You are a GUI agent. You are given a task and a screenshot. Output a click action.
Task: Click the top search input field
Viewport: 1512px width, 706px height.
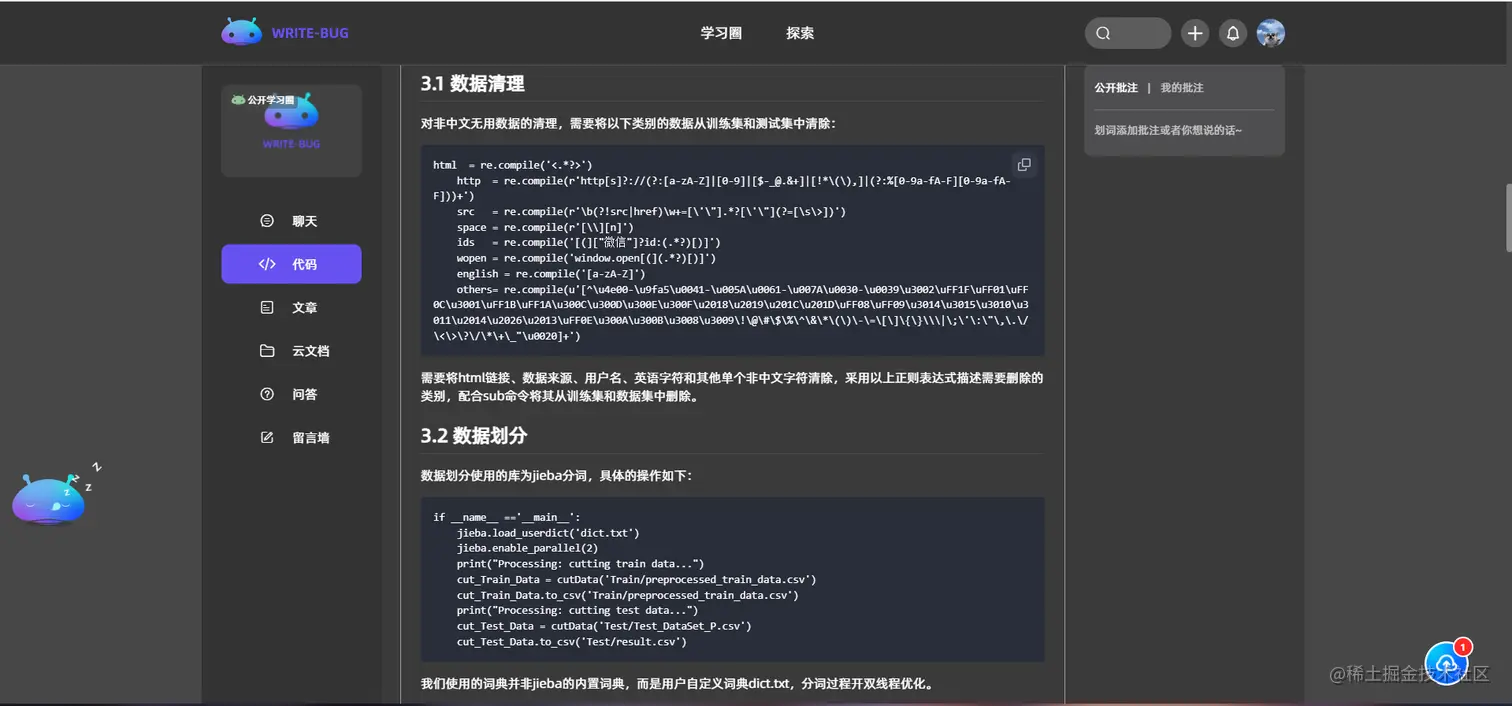coord(1128,33)
